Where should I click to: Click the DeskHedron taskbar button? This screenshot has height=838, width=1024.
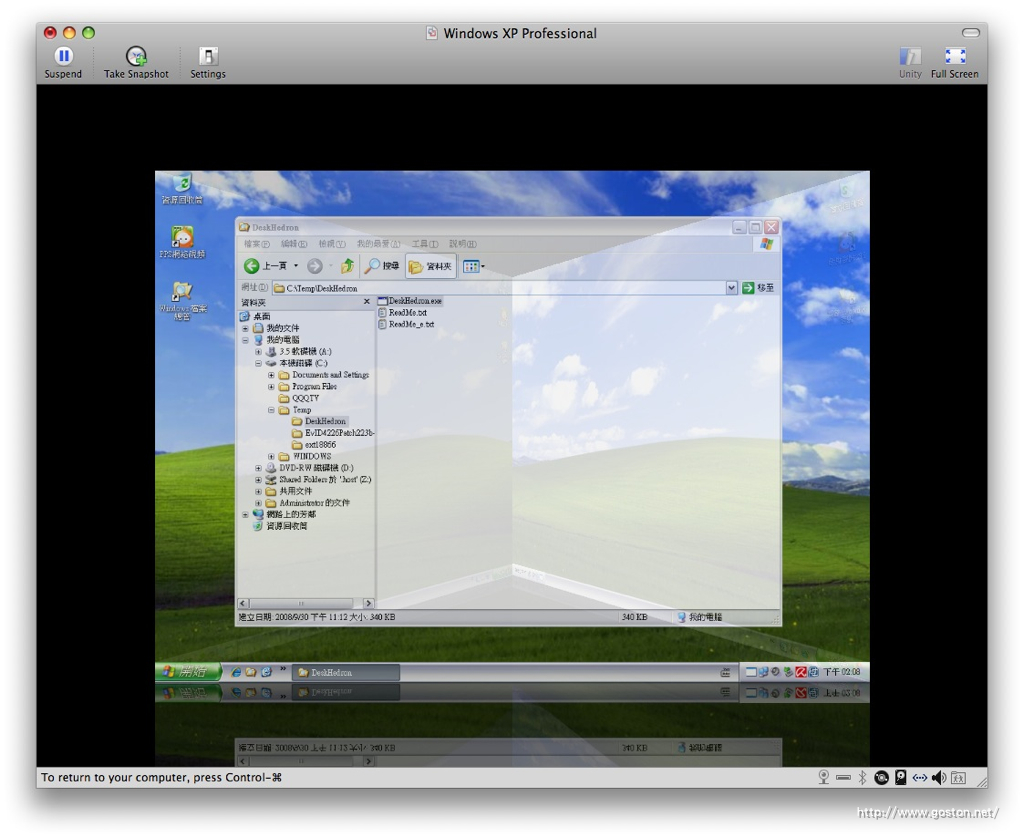(x=346, y=672)
